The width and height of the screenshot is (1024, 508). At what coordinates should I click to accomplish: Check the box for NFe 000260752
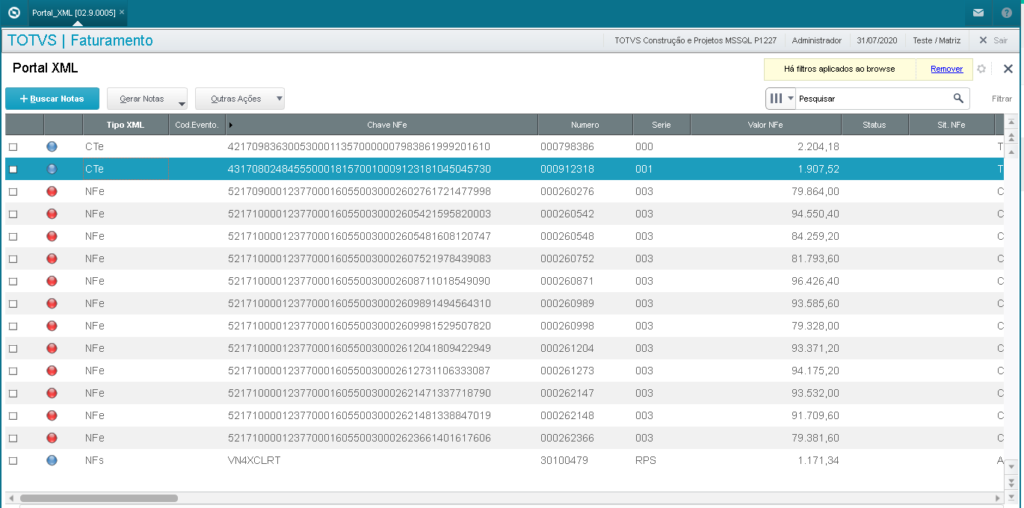tap(13, 259)
